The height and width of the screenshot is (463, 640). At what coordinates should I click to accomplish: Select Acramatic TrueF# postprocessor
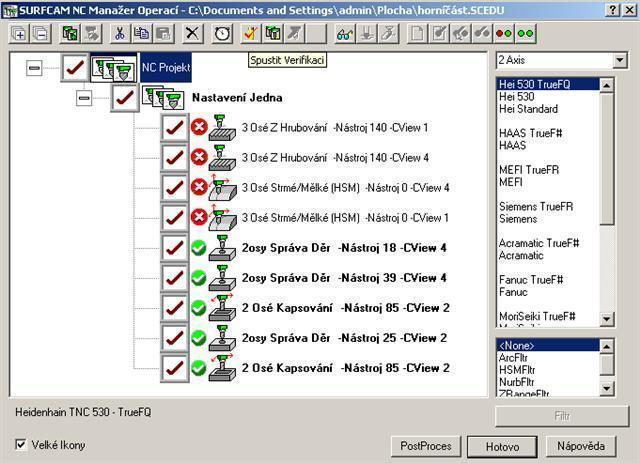(539, 243)
